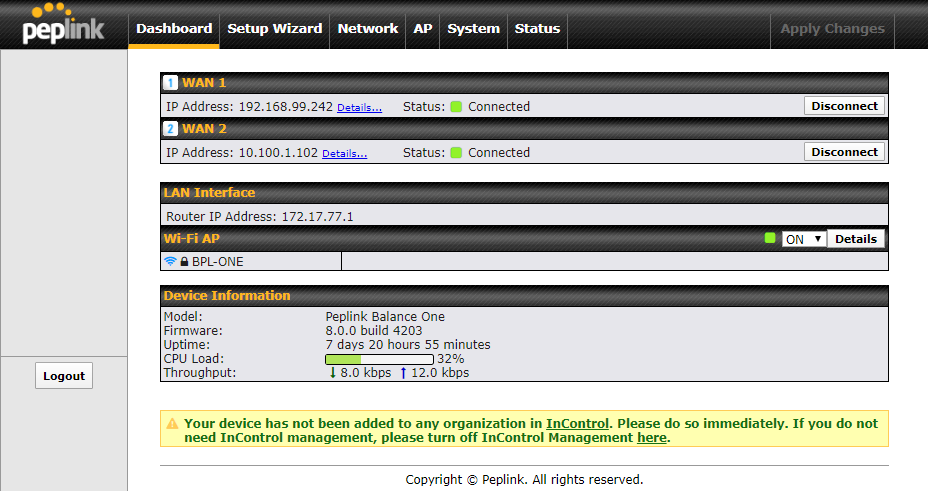The image size is (928, 491).
Task: Click the Wi-Fi AP header title
Action: [192, 239]
